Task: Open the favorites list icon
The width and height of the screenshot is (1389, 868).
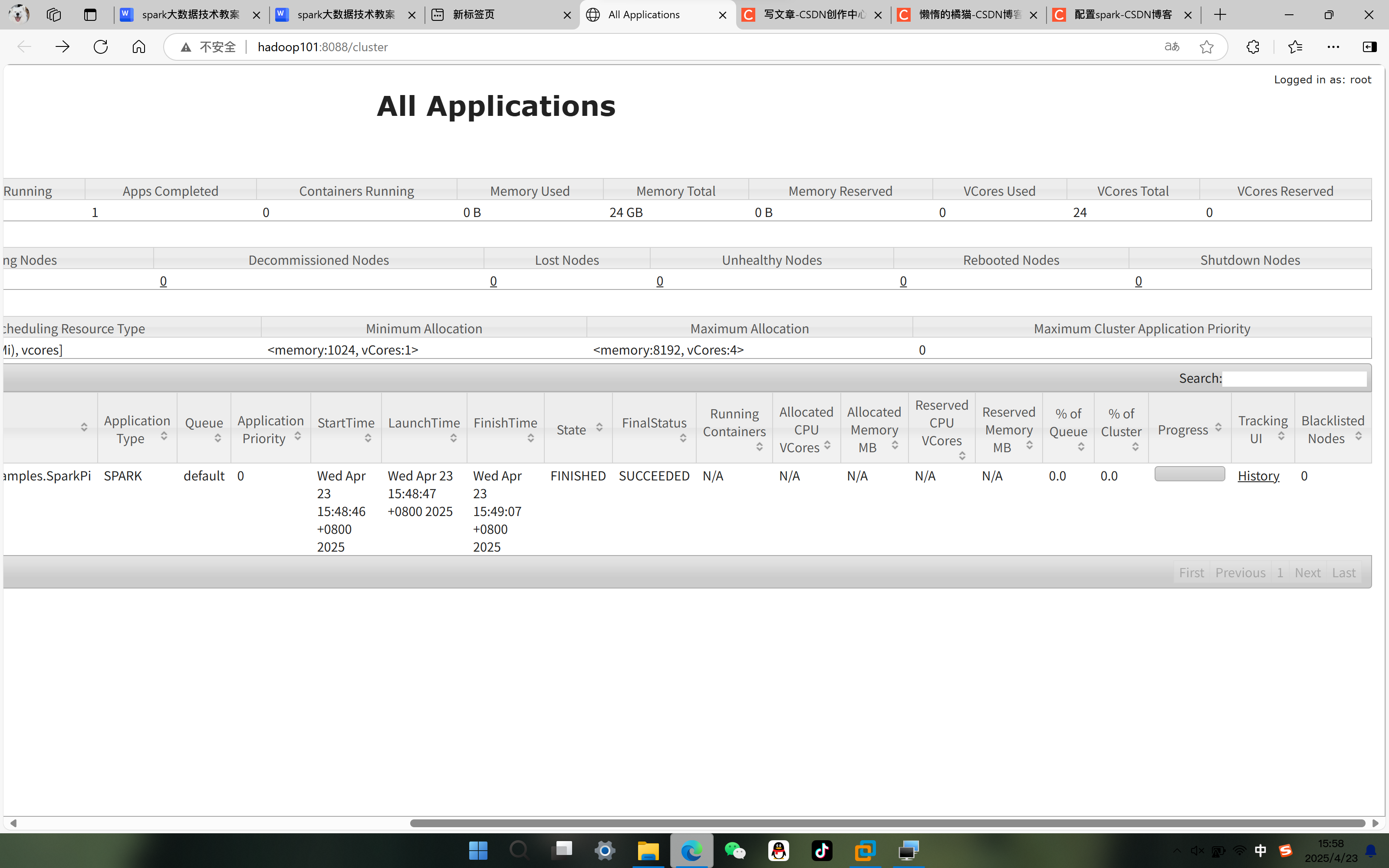Action: [x=1295, y=47]
